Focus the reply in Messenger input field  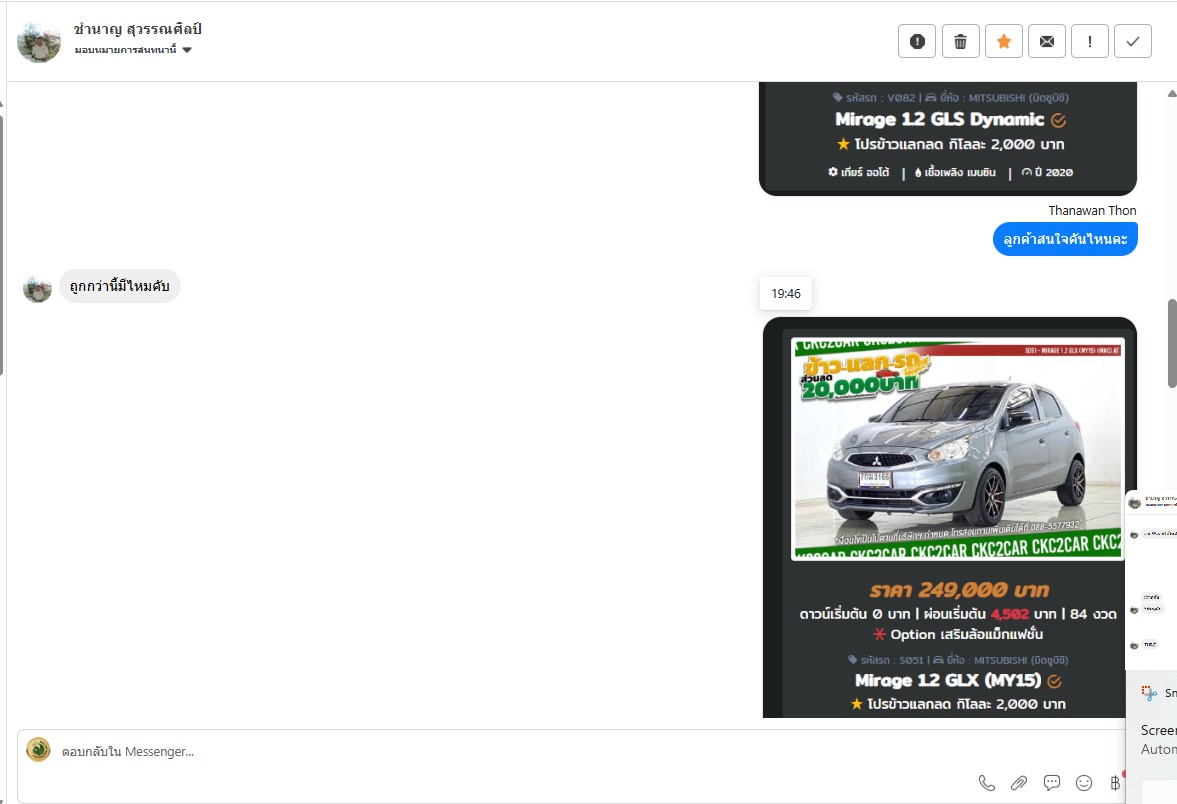coord(500,752)
